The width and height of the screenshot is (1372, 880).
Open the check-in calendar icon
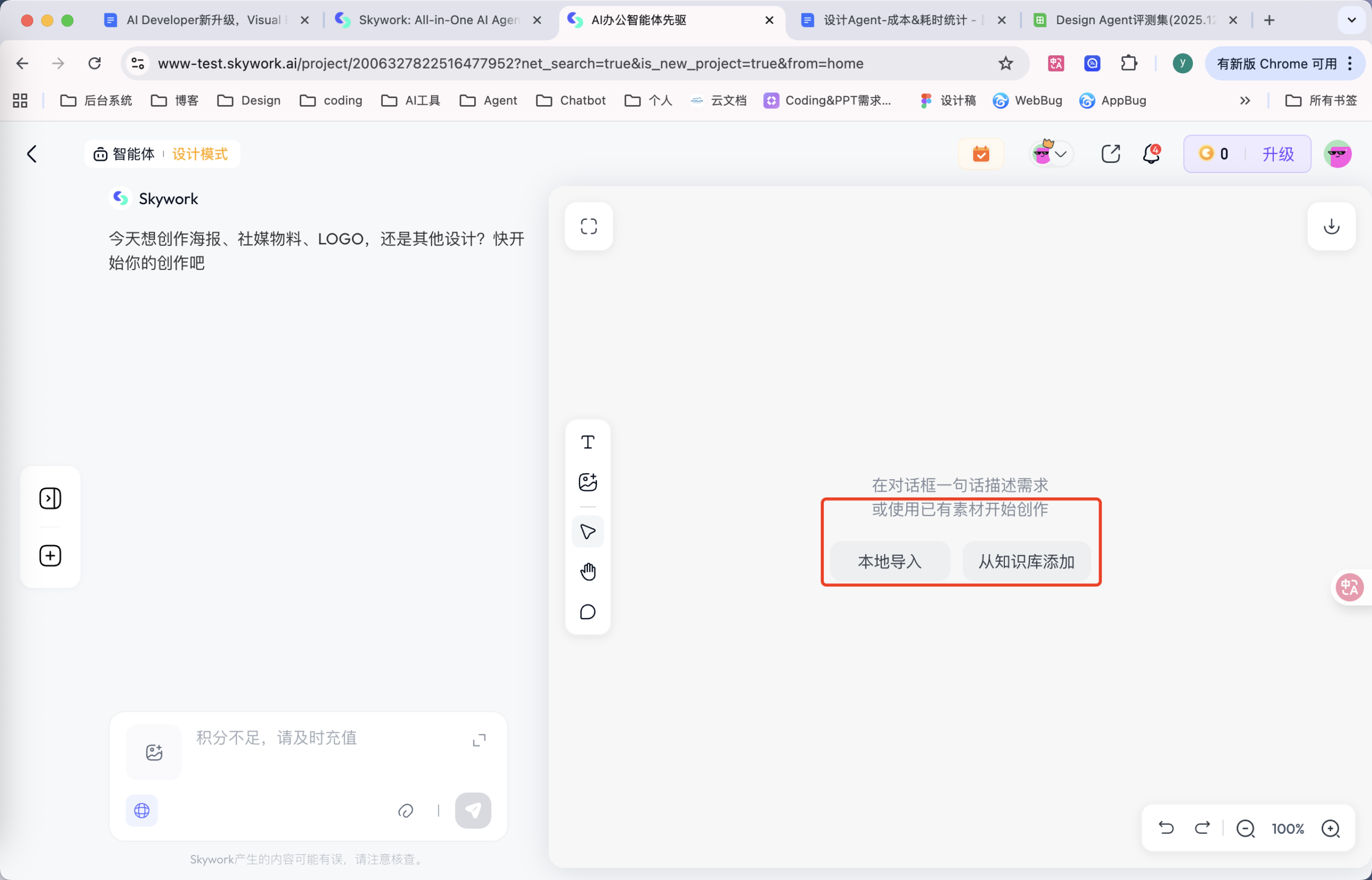pyautogui.click(x=981, y=153)
